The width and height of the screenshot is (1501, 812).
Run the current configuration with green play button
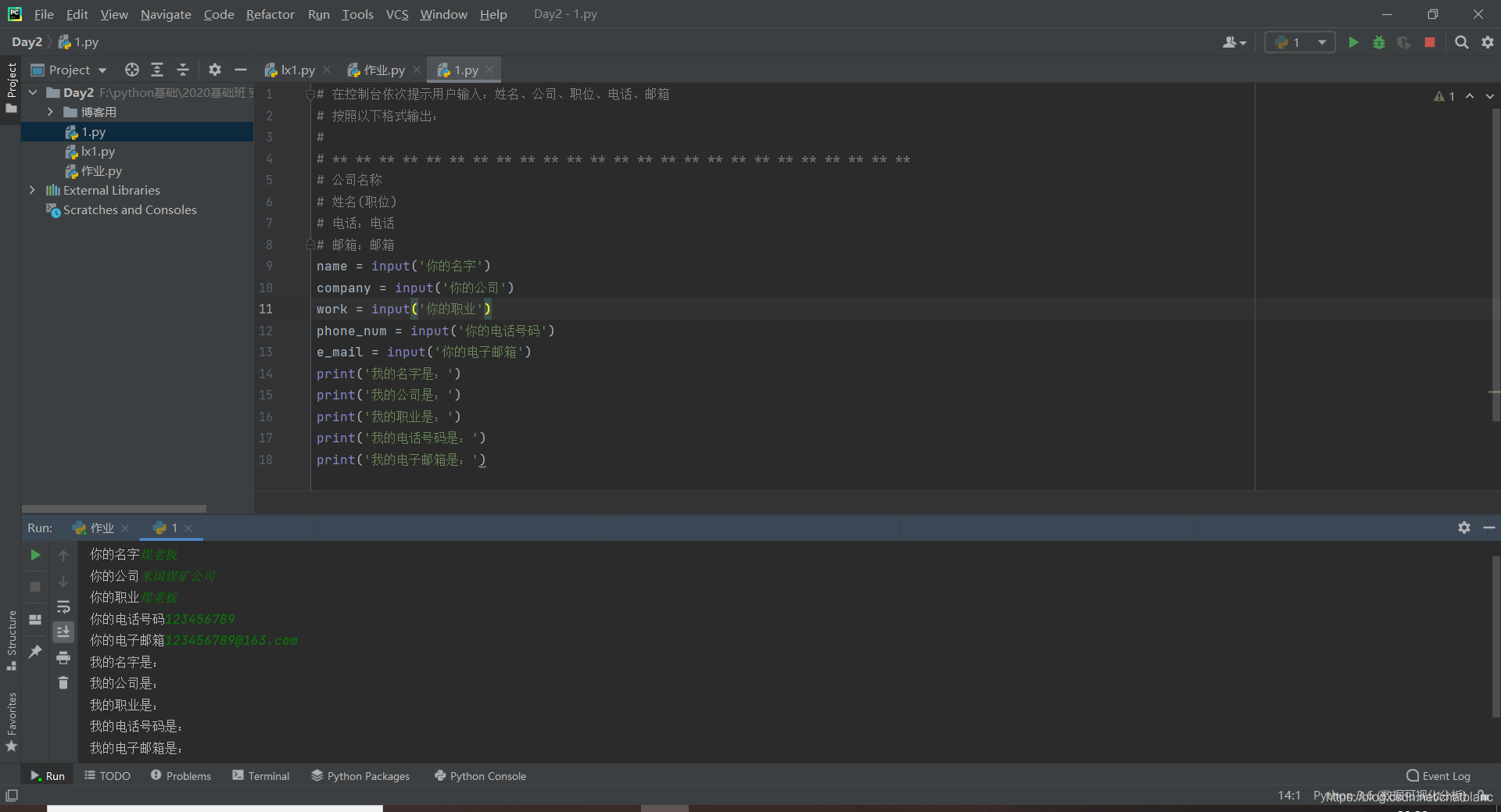(1353, 42)
